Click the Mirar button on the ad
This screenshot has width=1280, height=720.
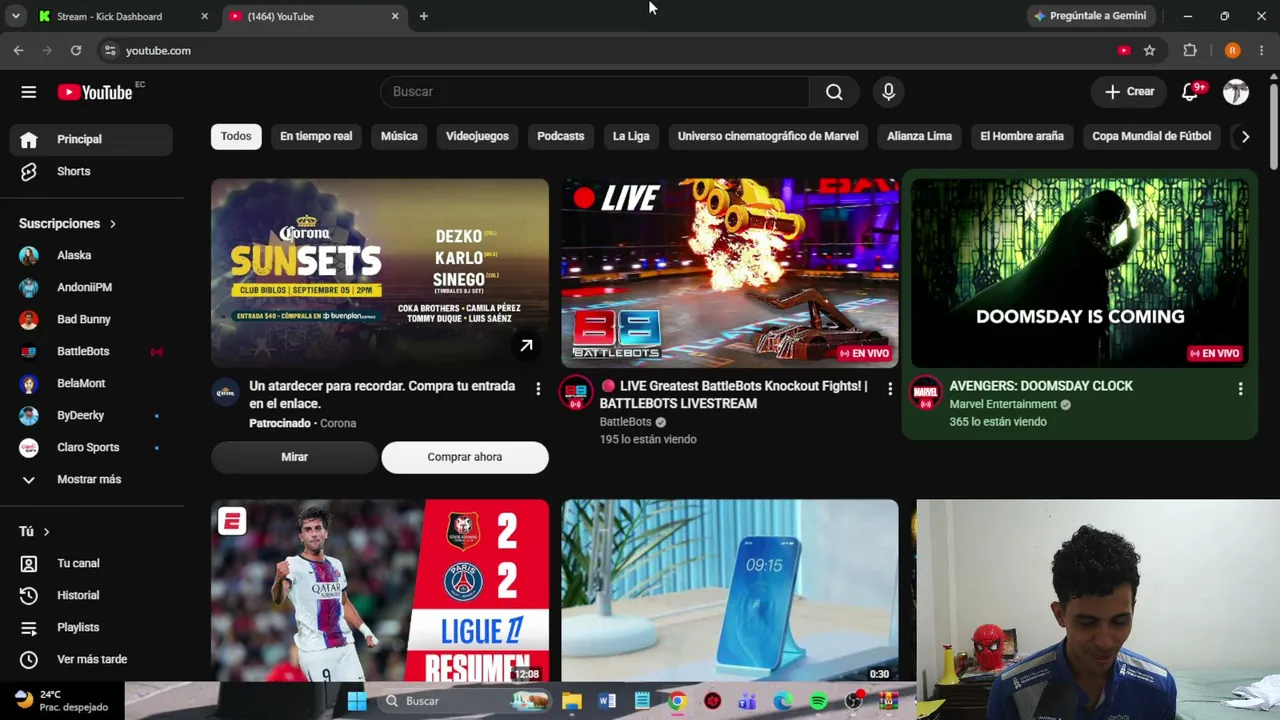point(294,457)
